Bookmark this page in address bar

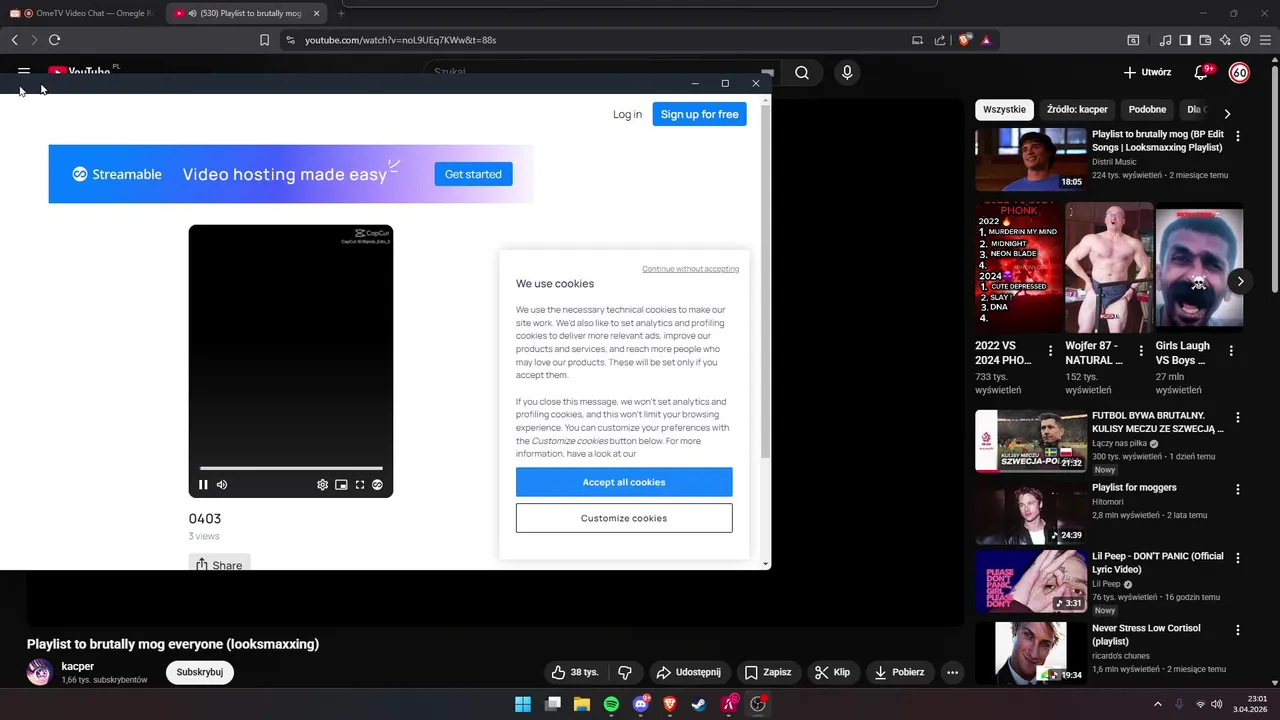(264, 40)
